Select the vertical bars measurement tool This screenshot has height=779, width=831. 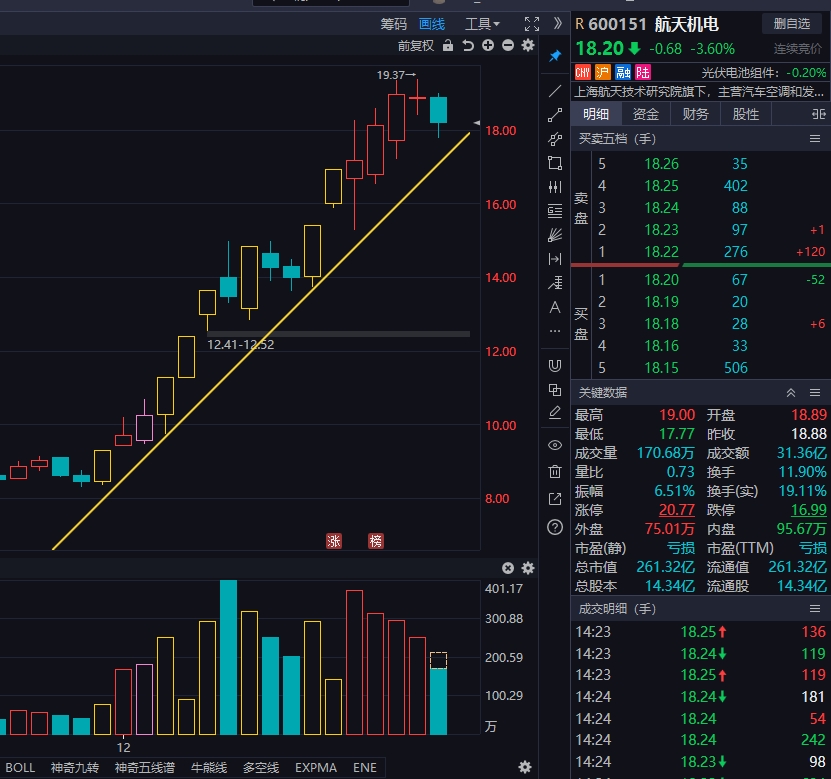pos(555,187)
